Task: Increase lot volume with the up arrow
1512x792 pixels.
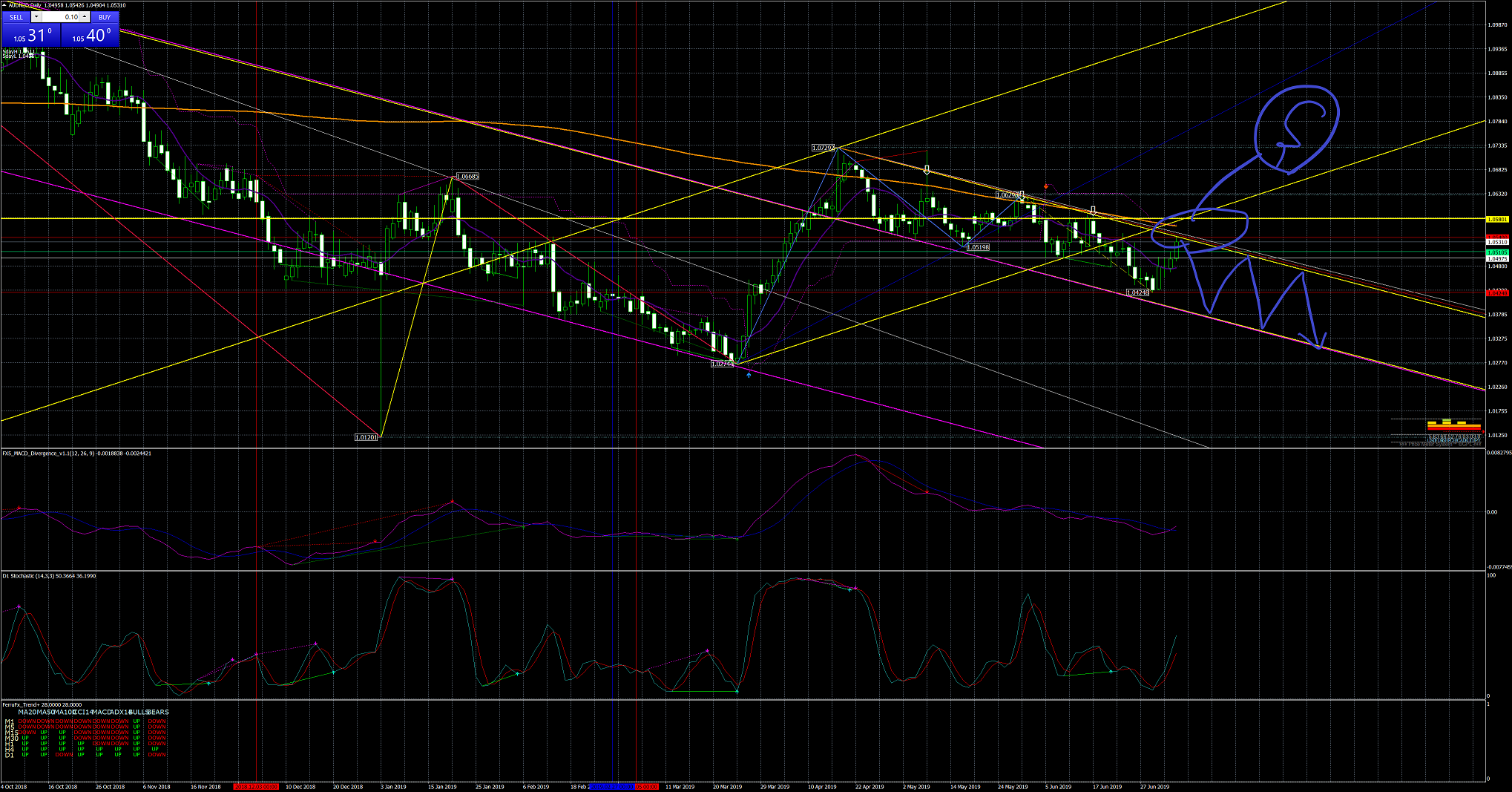Action: point(85,17)
